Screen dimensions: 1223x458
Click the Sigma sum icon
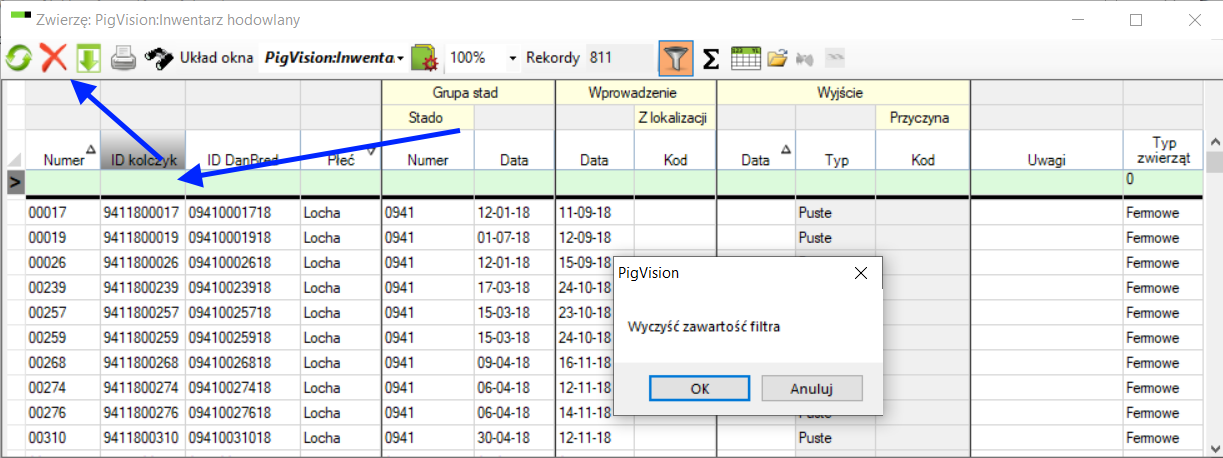click(x=710, y=59)
